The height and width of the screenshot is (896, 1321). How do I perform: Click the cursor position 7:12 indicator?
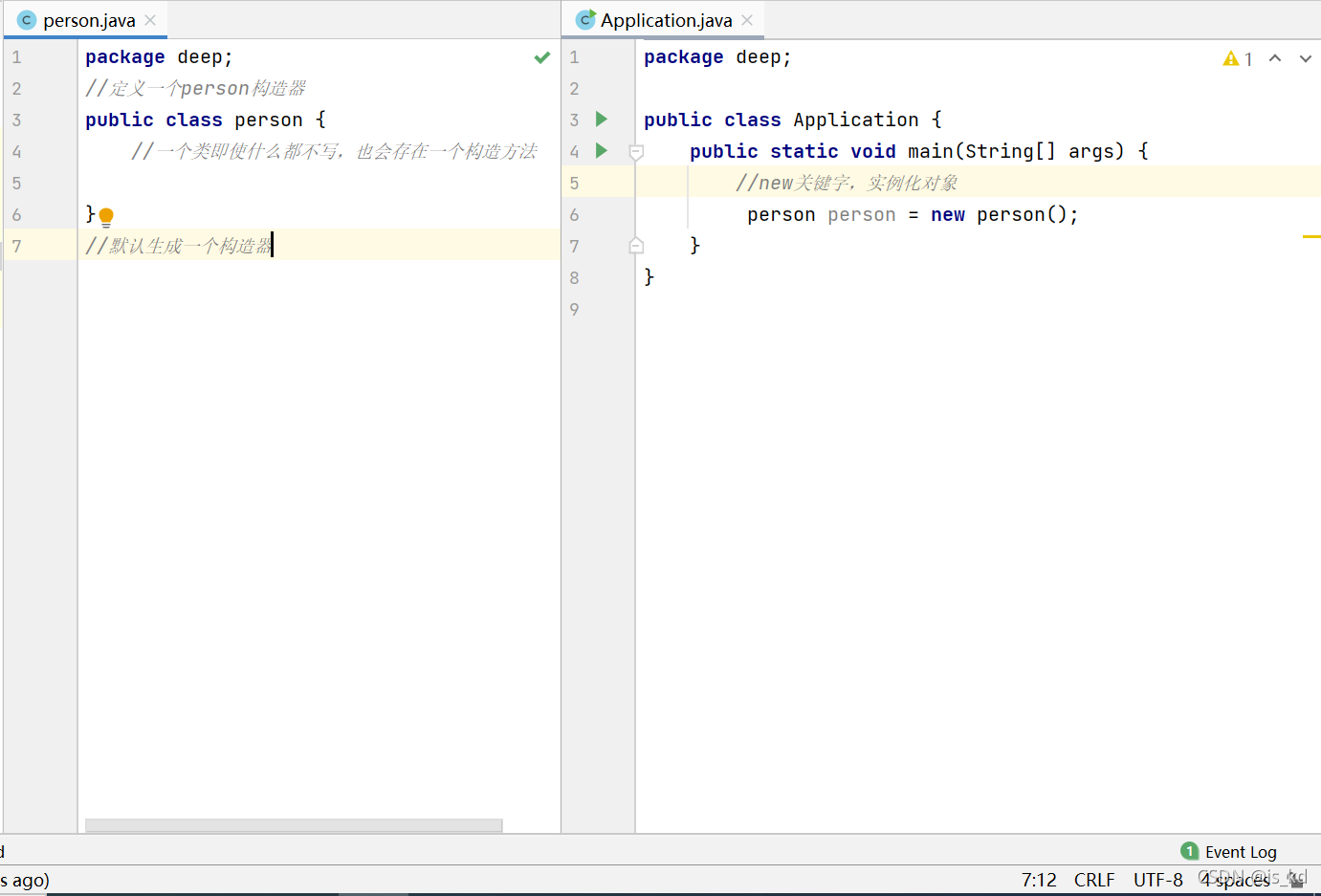(1039, 880)
